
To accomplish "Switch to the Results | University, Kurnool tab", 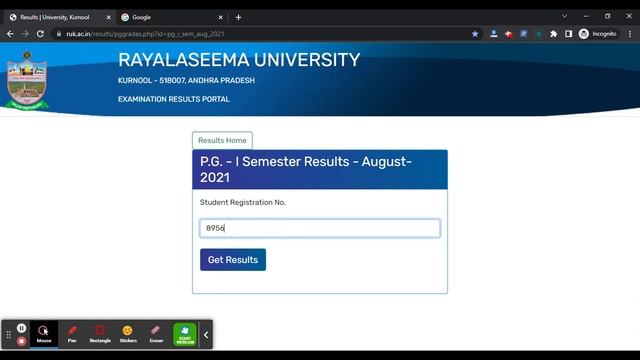I will 59,18.
